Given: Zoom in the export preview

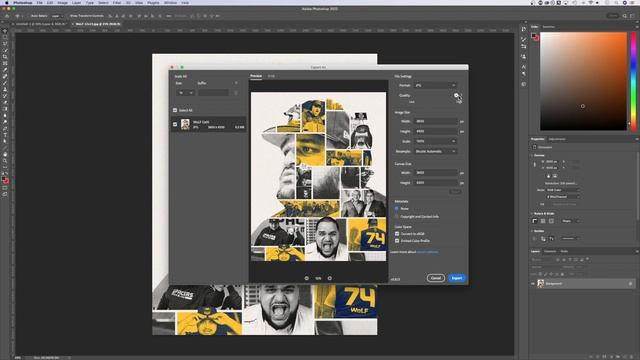Looking at the screenshot, I should tap(330, 278).
